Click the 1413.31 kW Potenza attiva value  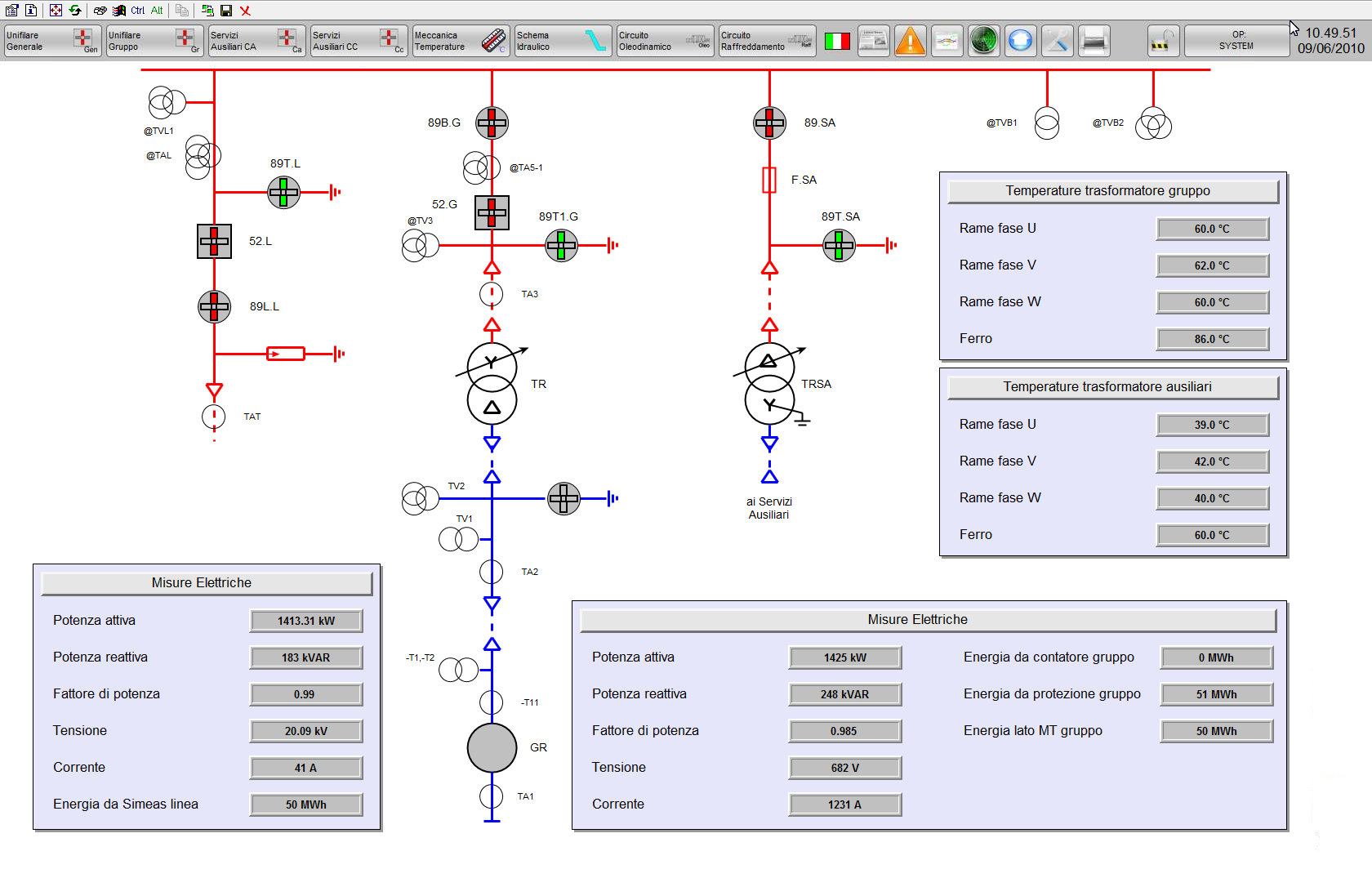click(x=306, y=621)
